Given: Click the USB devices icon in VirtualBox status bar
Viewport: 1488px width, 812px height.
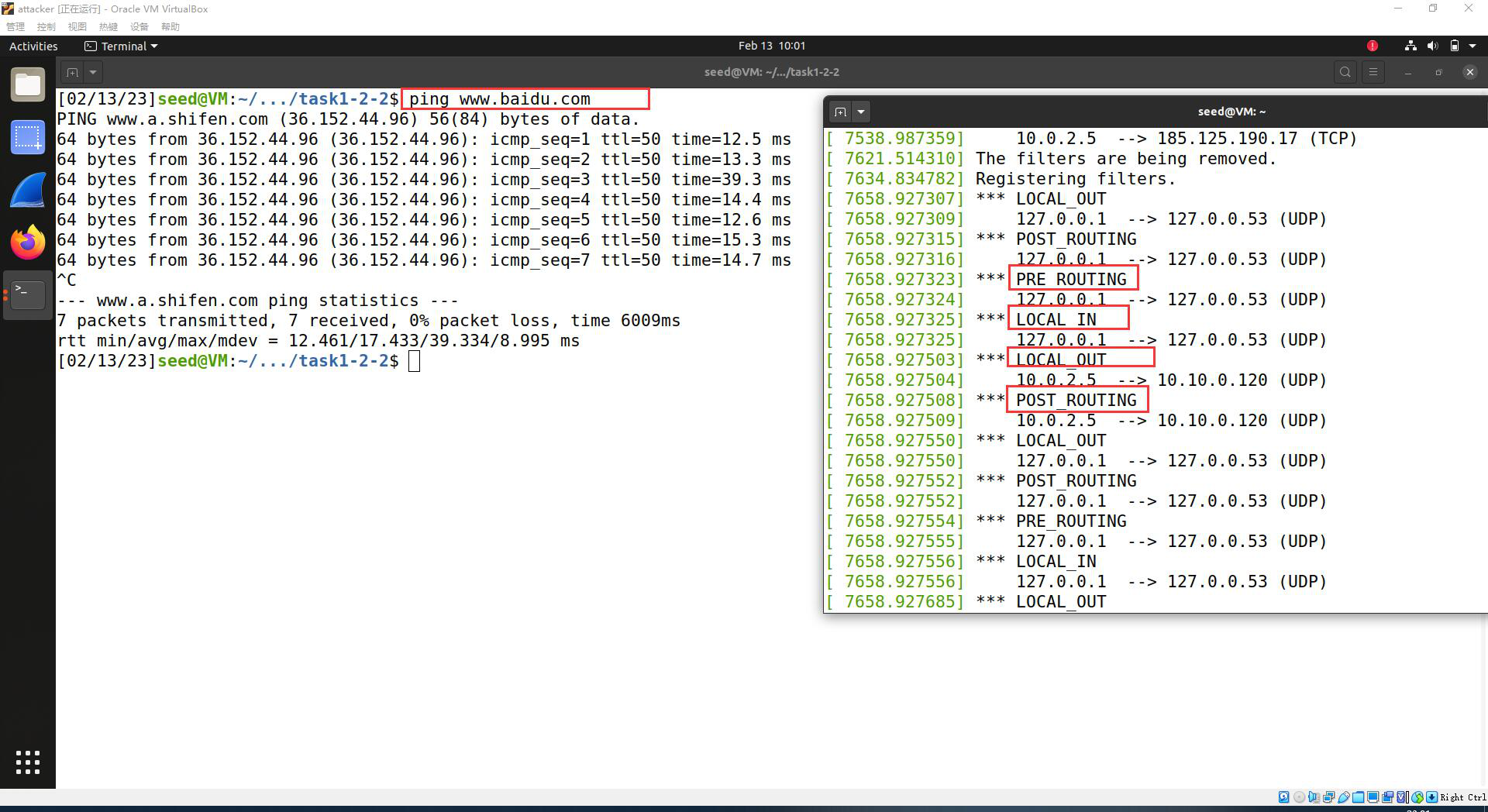Looking at the screenshot, I should (1345, 797).
